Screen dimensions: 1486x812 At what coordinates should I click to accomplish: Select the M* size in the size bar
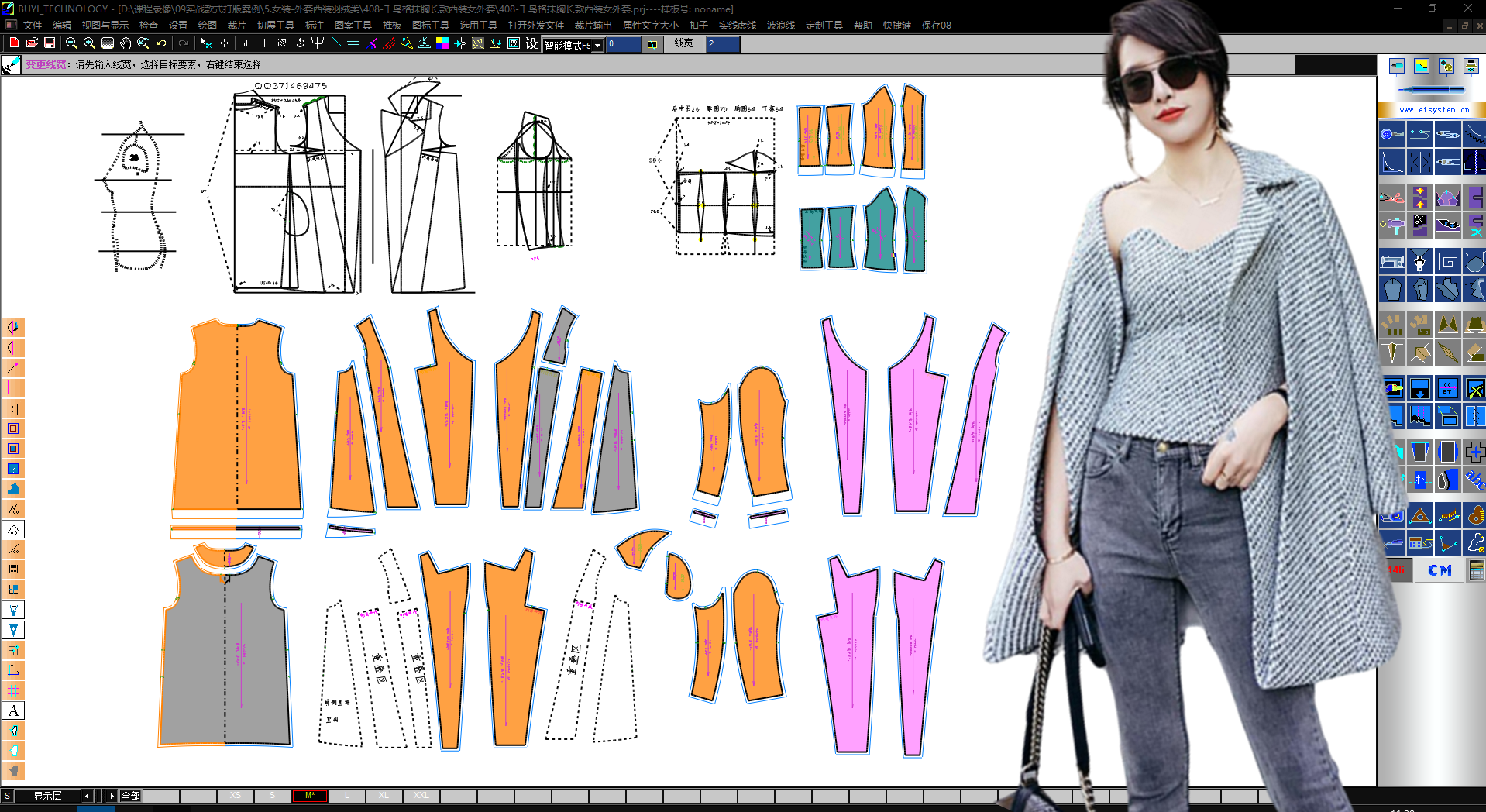[310, 796]
